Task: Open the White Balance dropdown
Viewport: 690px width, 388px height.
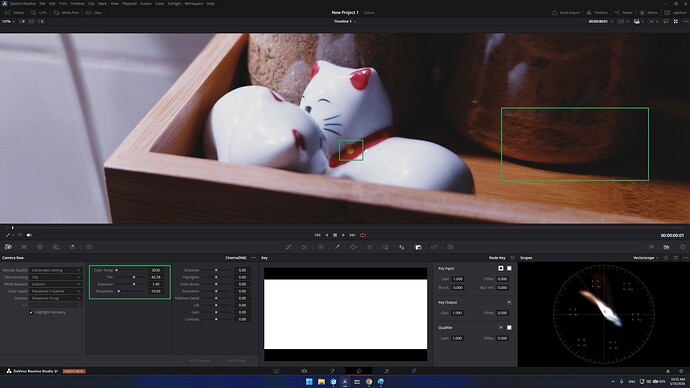Action: pos(56,284)
